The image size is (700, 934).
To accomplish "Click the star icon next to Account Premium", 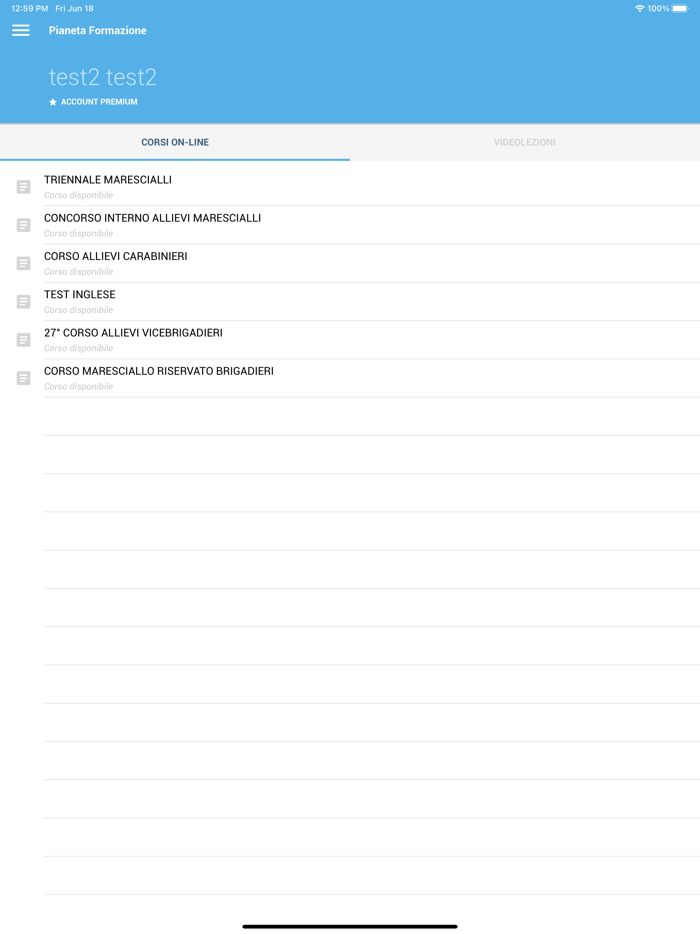I will click(53, 102).
